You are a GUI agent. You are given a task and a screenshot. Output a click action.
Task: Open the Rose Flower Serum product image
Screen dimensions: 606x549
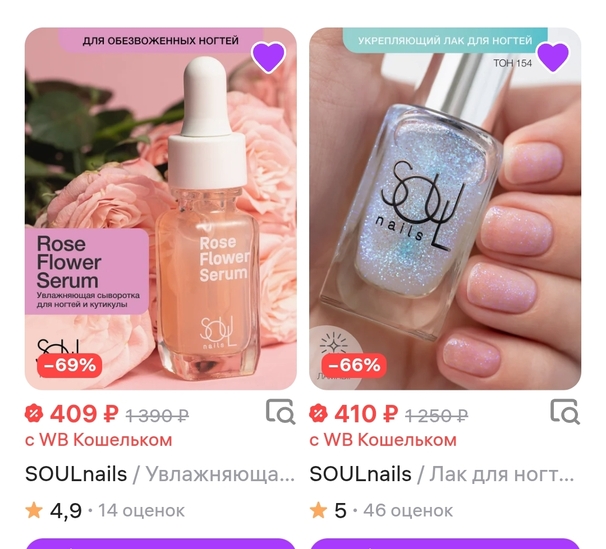[x=161, y=209]
